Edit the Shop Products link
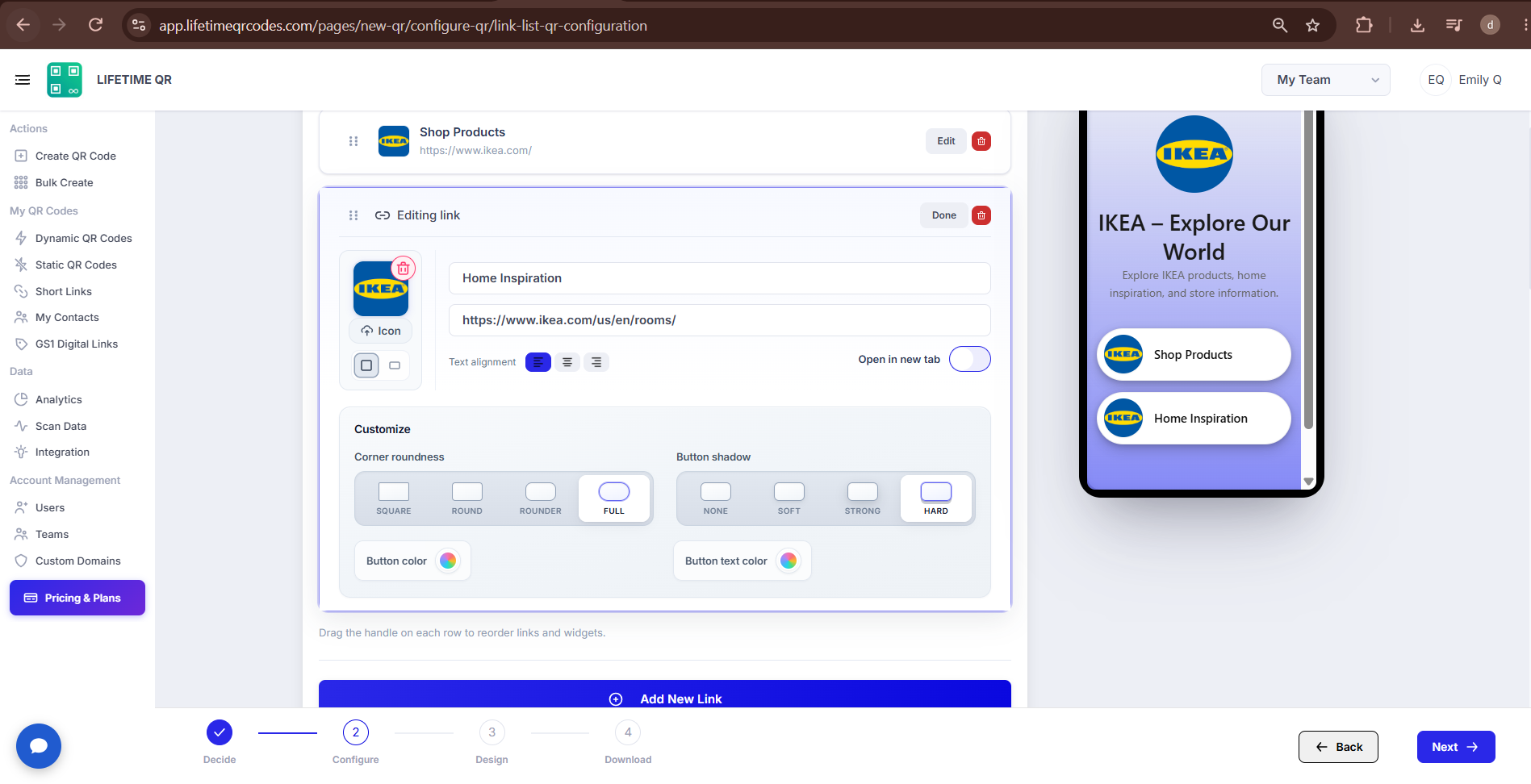 [x=946, y=141]
